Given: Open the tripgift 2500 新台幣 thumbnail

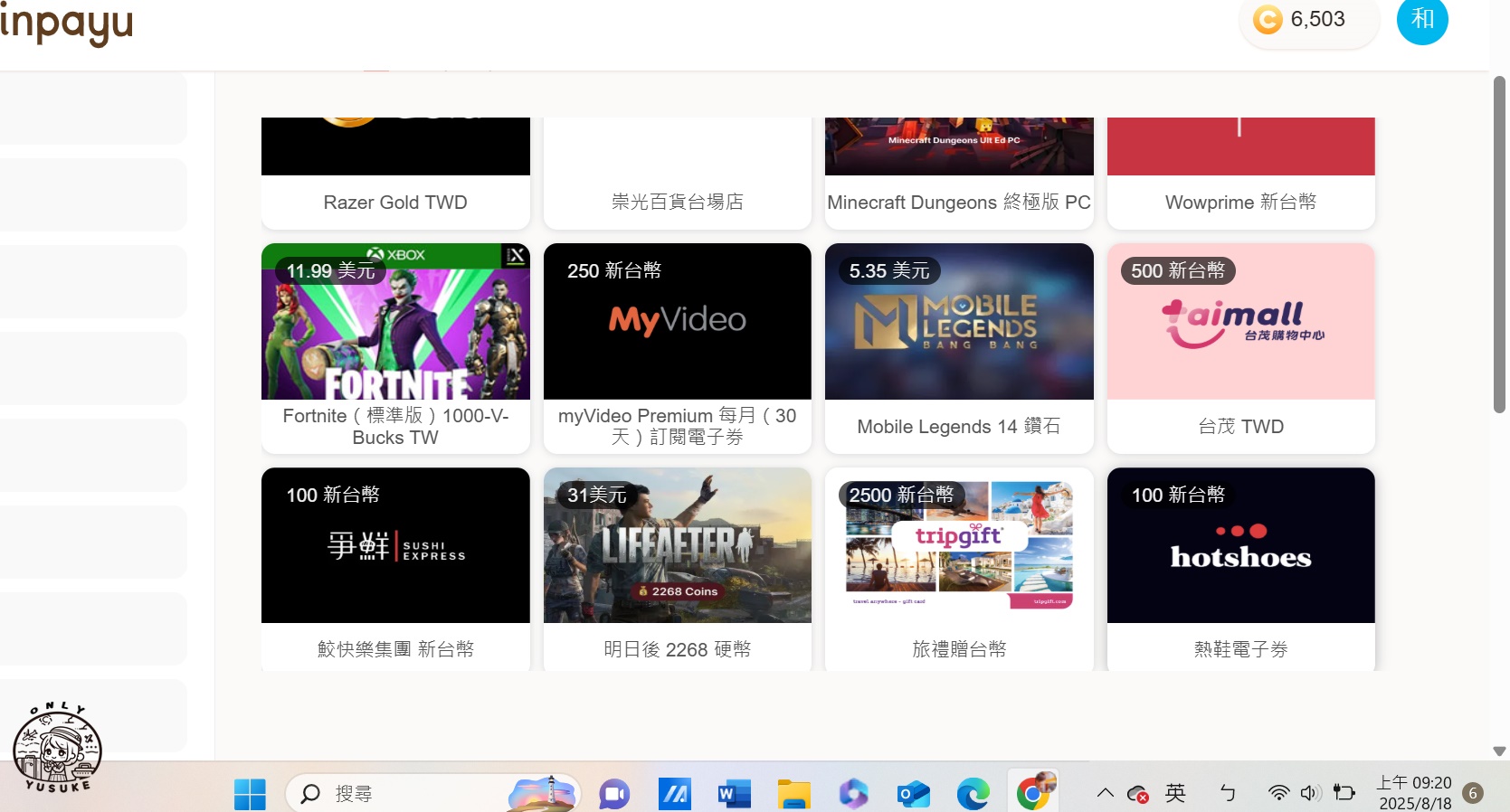Looking at the screenshot, I should click(x=959, y=545).
